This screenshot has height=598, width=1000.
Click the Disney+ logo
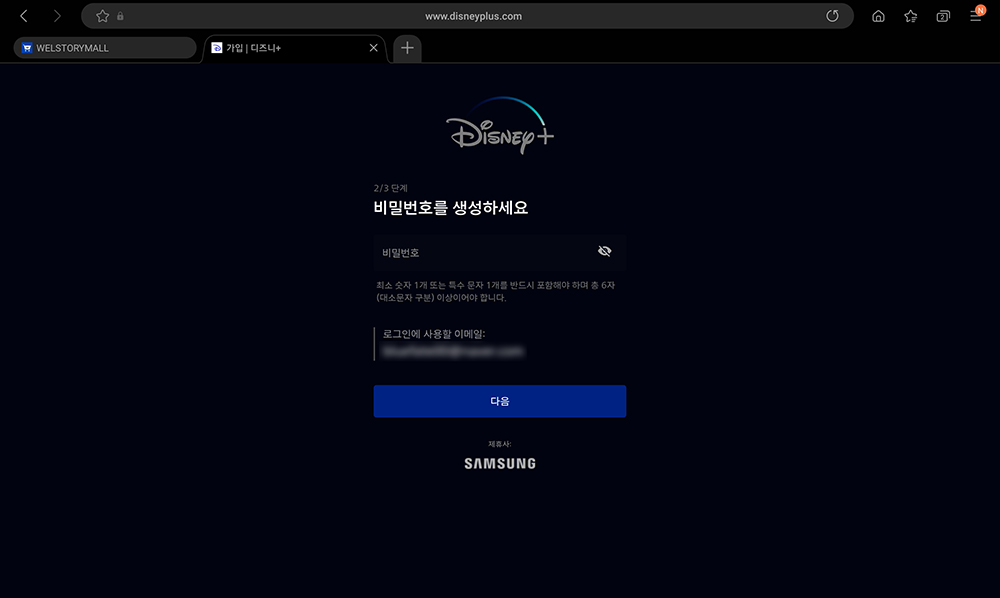(x=500, y=126)
